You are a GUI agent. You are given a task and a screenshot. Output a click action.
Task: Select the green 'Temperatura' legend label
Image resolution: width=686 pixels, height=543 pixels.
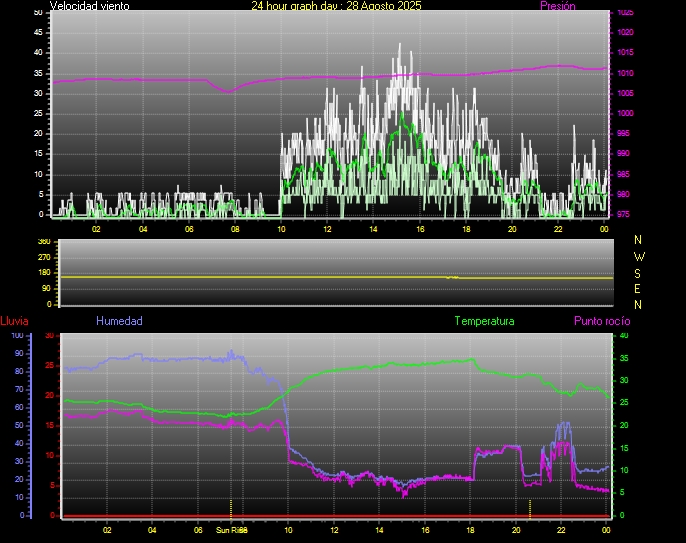[484, 321]
